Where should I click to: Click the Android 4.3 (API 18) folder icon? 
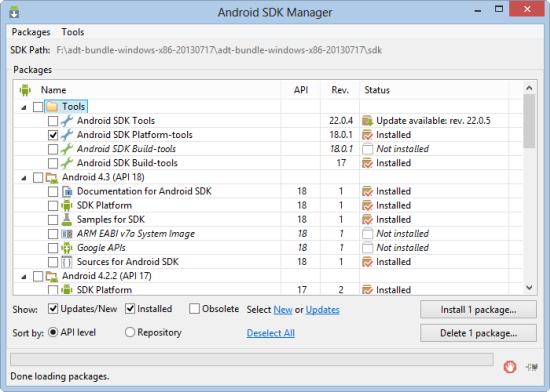(x=52, y=177)
